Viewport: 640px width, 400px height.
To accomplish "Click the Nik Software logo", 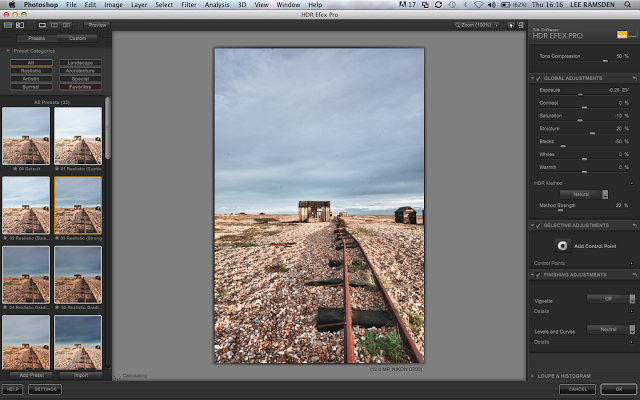I will pos(627,35).
